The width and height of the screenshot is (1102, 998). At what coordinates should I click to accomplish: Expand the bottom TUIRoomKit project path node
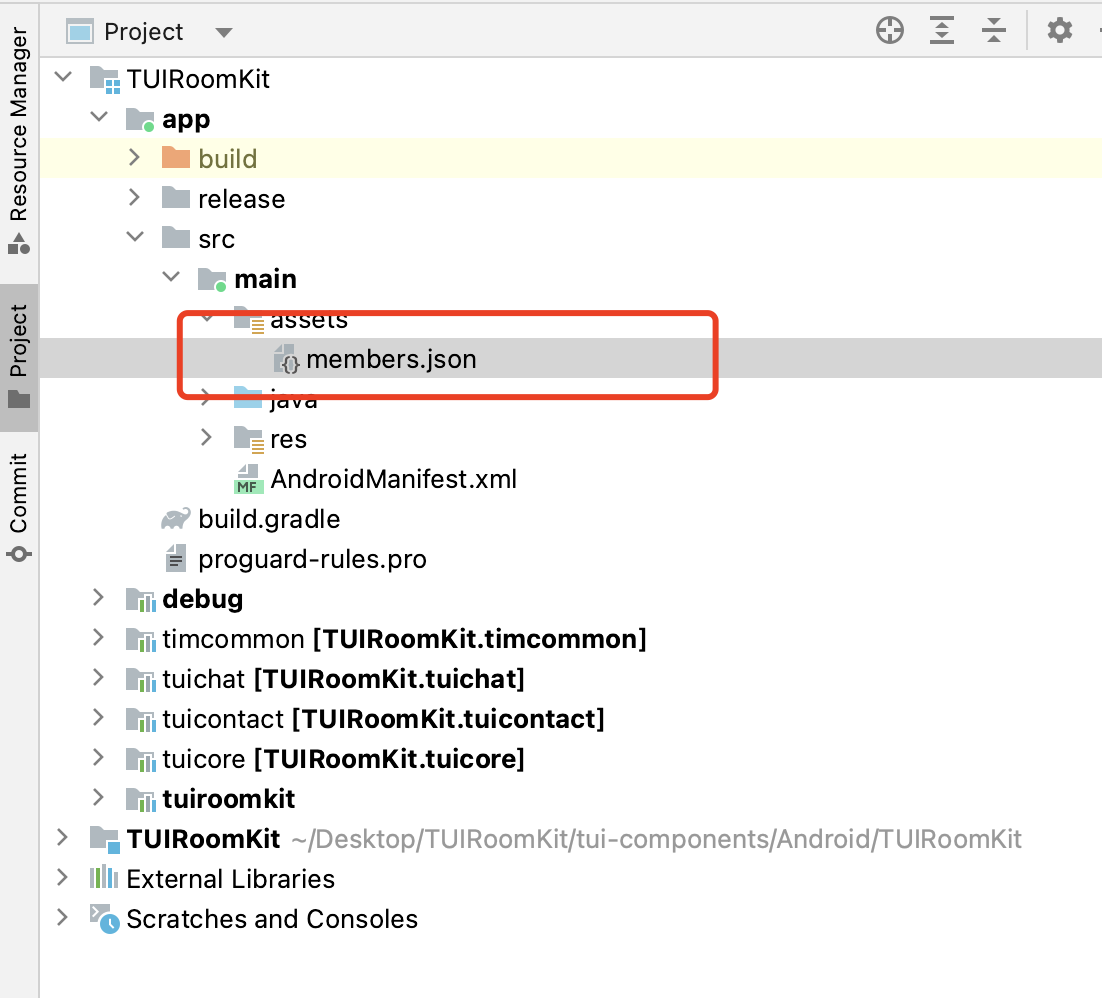[x=63, y=837]
